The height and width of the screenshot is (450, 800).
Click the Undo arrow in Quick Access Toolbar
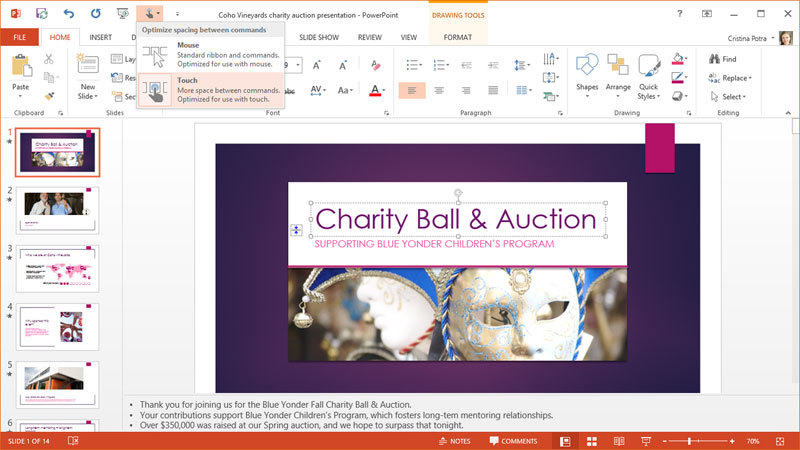point(68,14)
